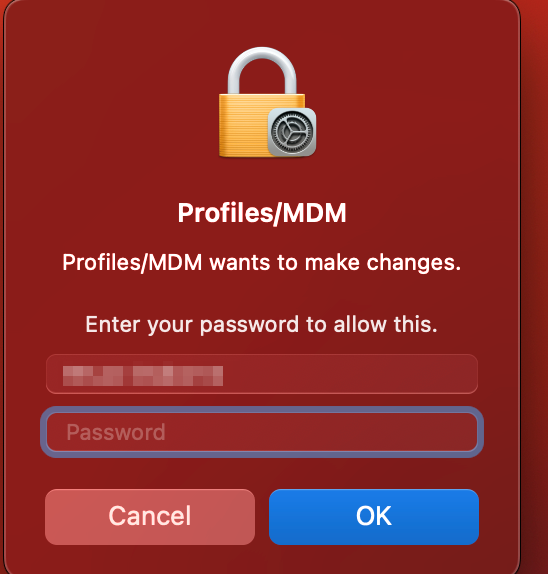Click the right end of Password field
Viewport: 548px width, 574px height.
[x=458, y=432]
